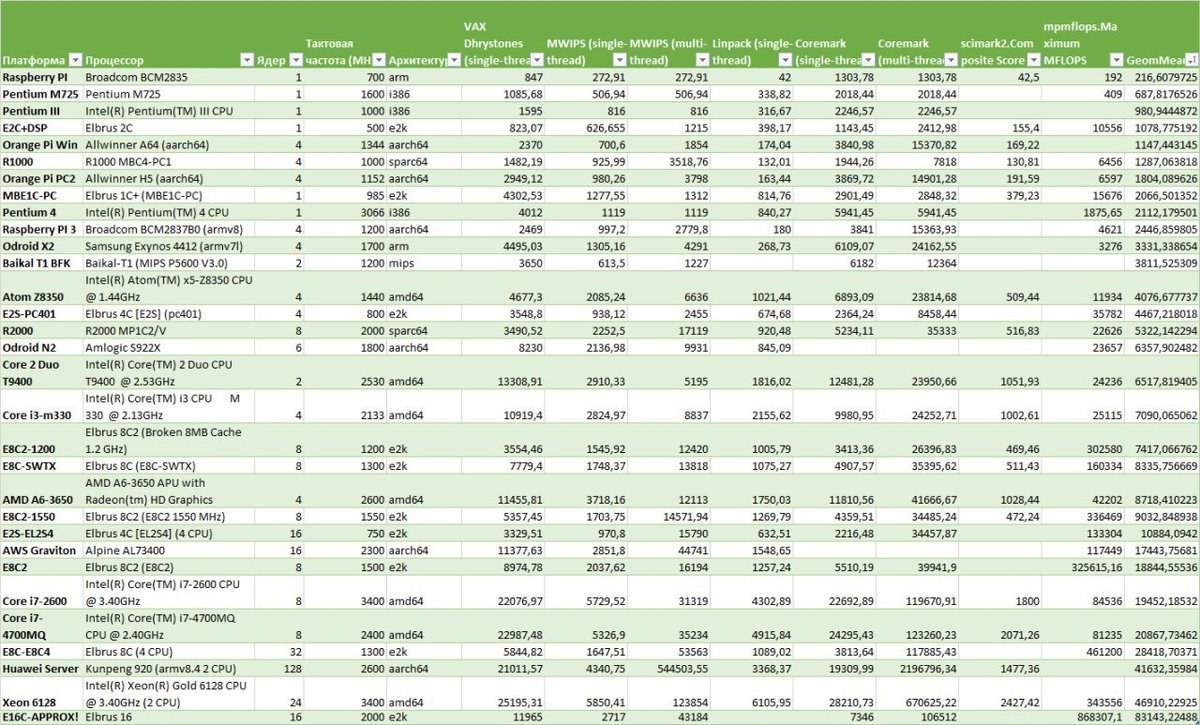This screenshot has width=1200, height=725.
Task: Select the Pentium M725 platform cell
Action: click(41, 94)
